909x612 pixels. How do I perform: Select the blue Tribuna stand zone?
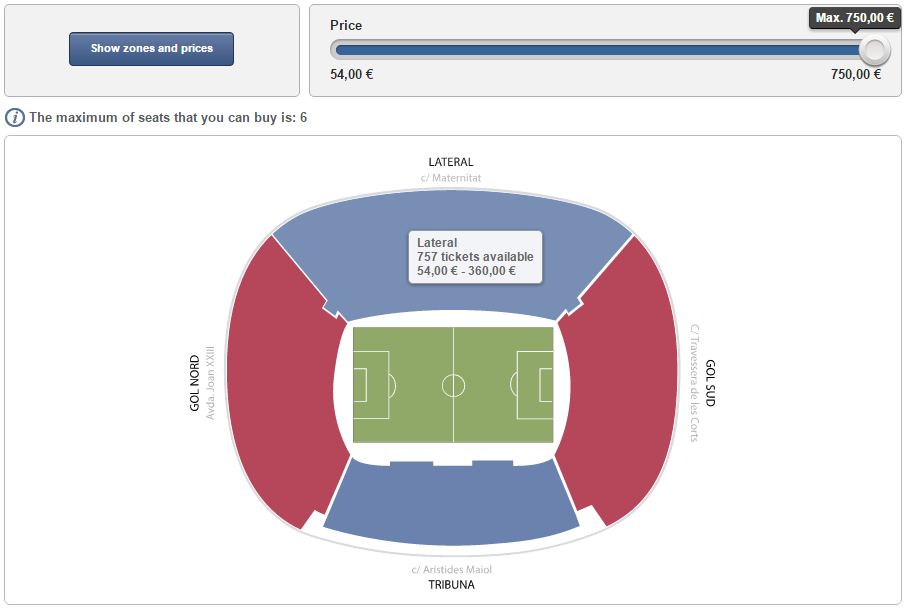click(451, 505)
